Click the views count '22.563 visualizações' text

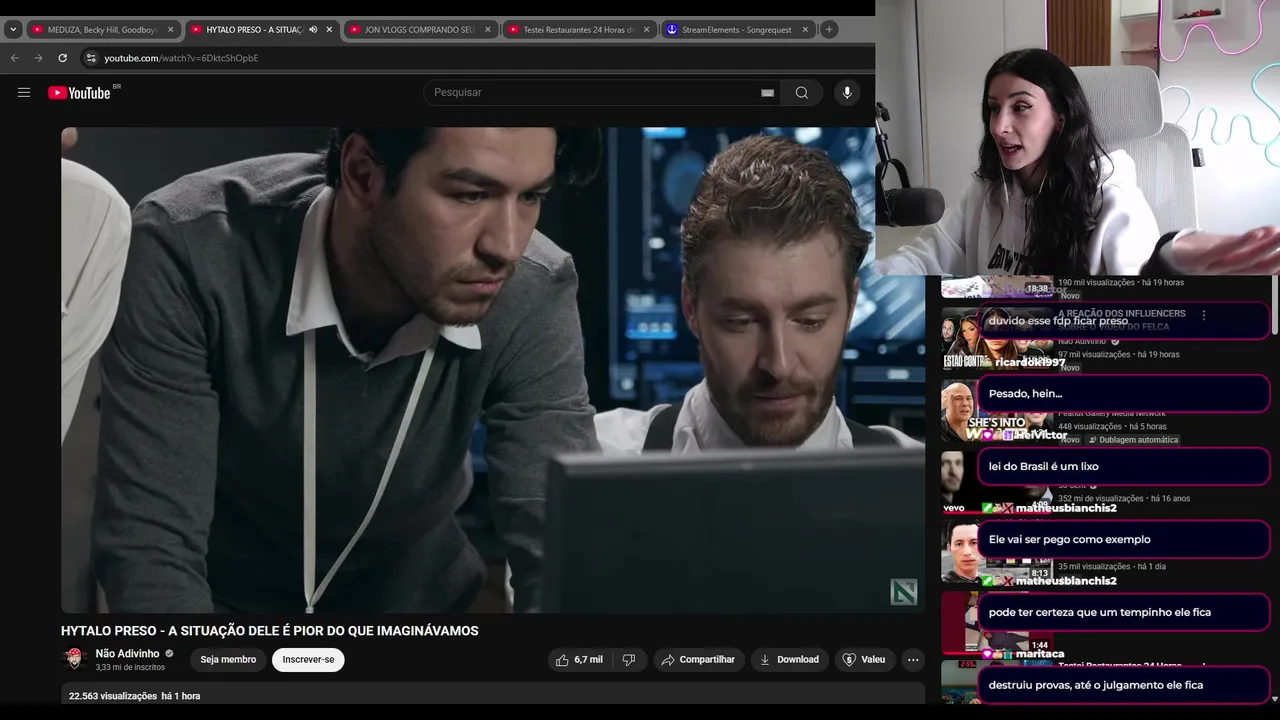[113, 696]
